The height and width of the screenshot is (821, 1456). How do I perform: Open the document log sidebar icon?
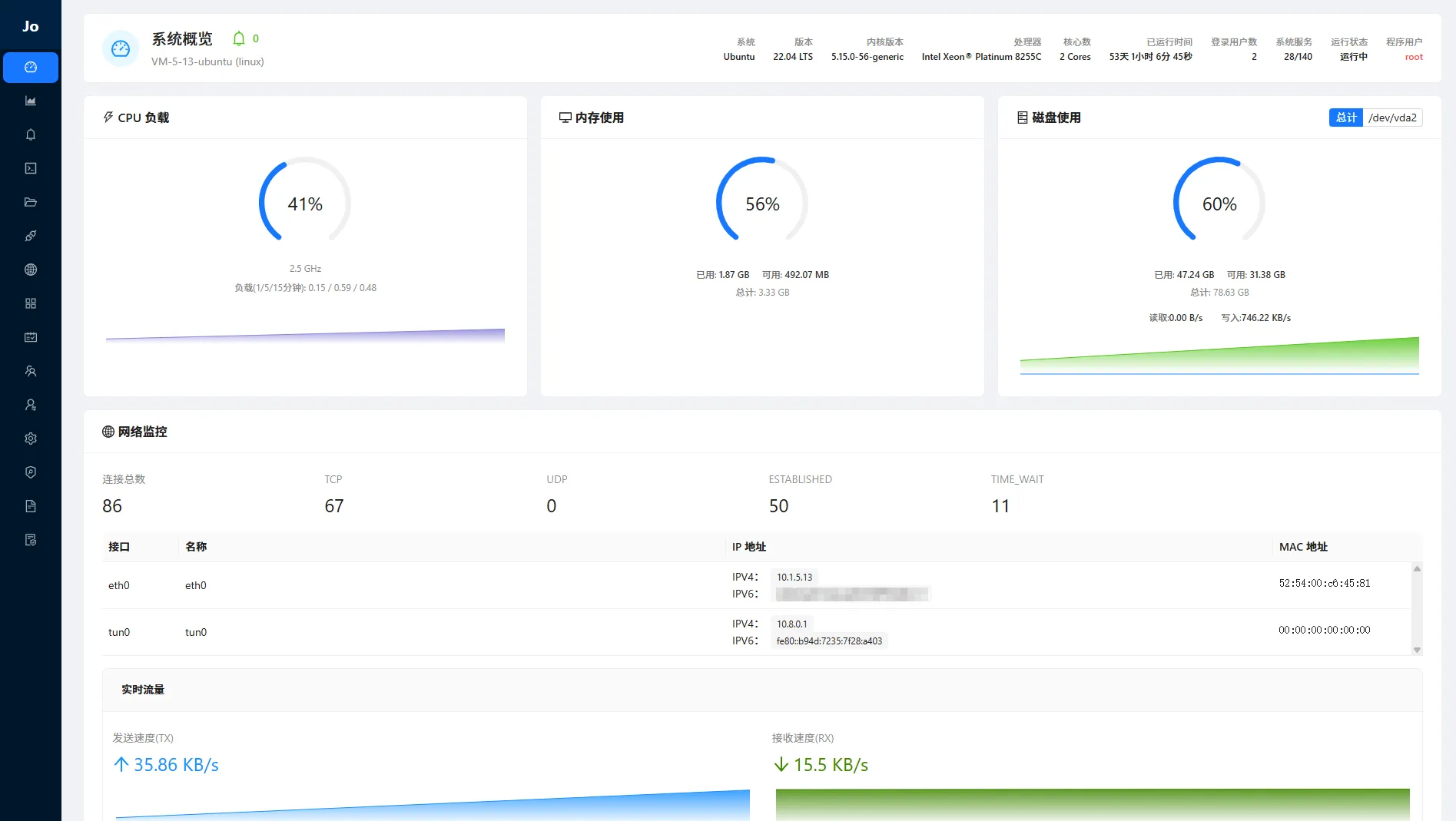coord(31,506)
